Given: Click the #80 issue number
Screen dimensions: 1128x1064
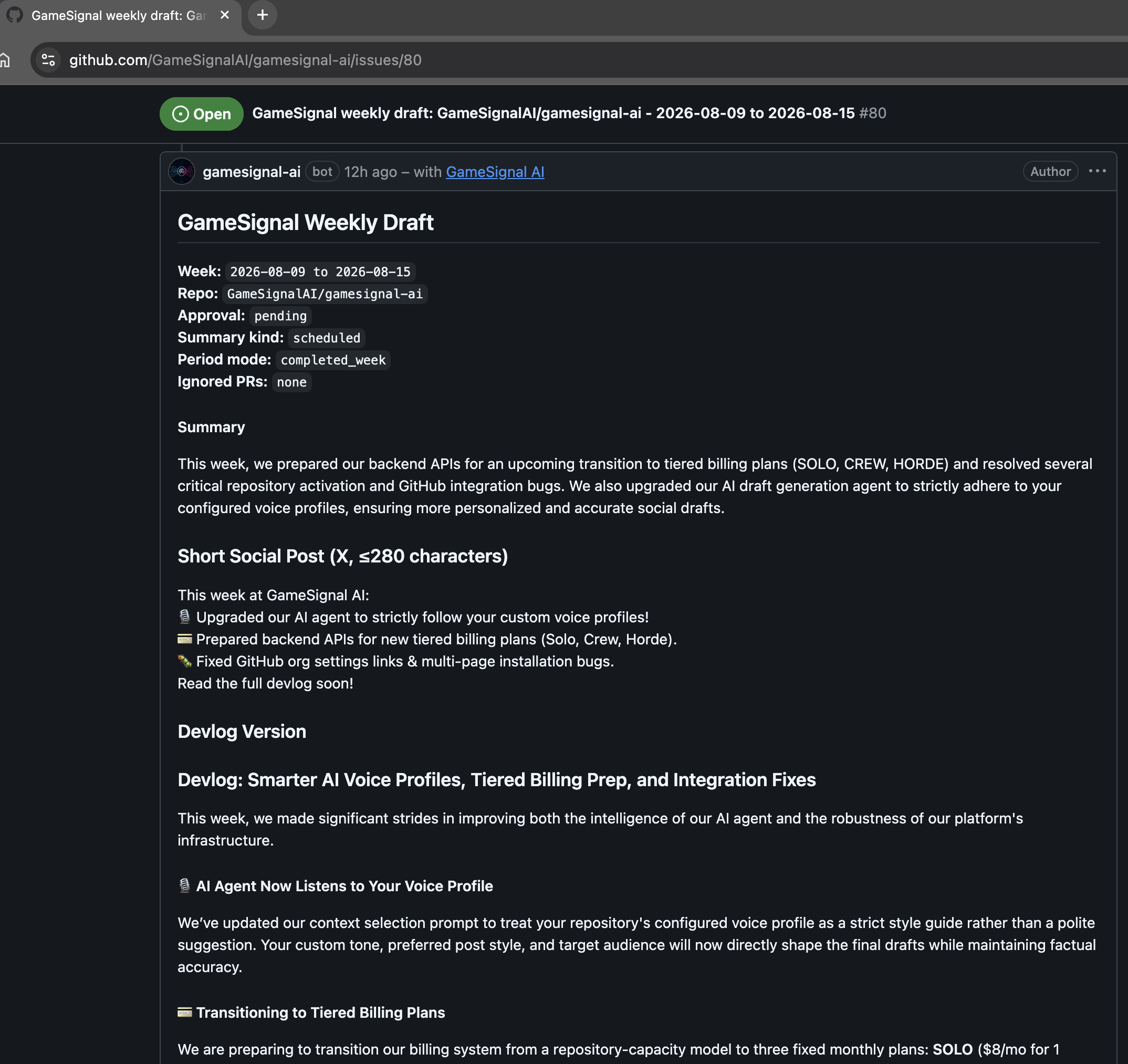Looking at the screenshot, I should (x=873, y=113).
